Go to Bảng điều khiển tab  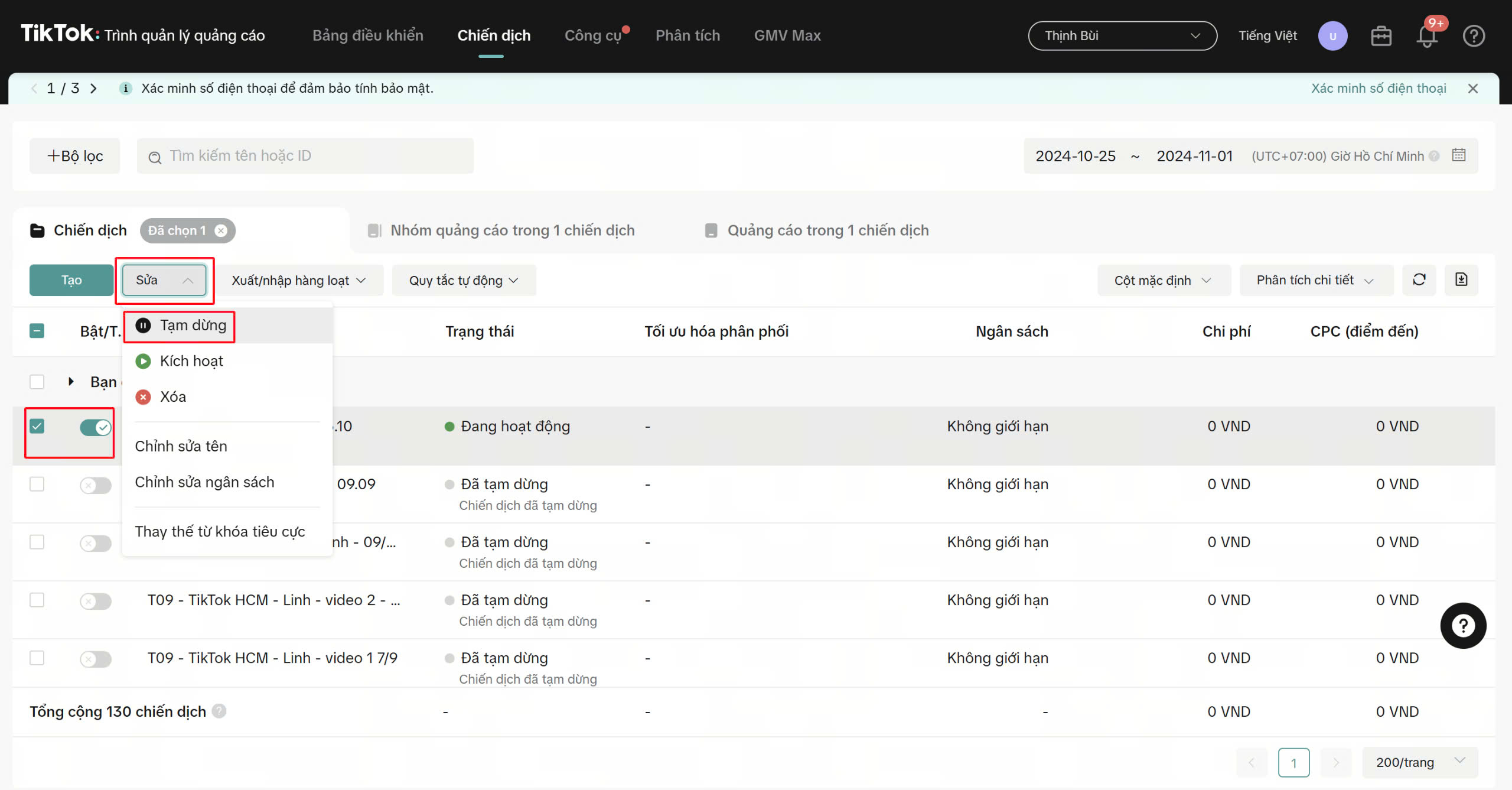pyautogui.click(x=368, y=35)
